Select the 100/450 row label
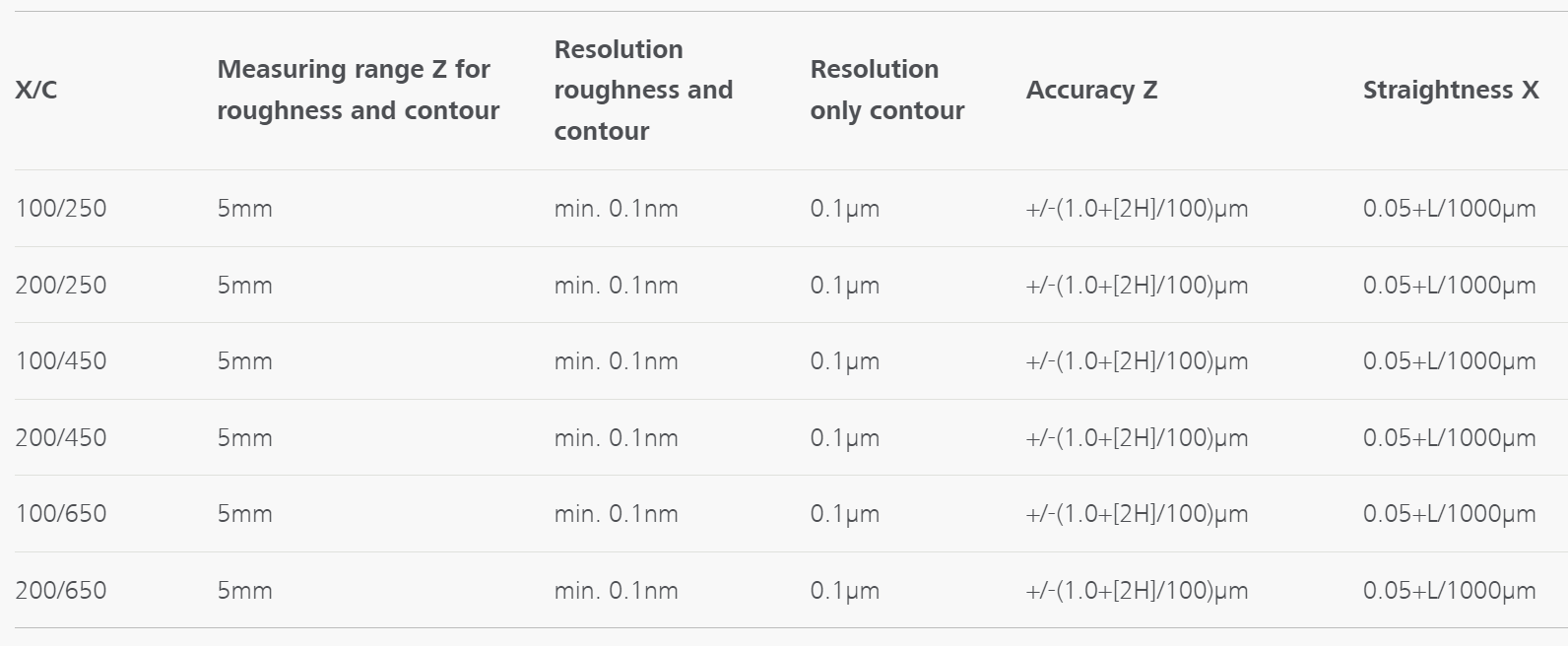The width and height of the screenshot is (1568, 646). click(x=61, y=361)
